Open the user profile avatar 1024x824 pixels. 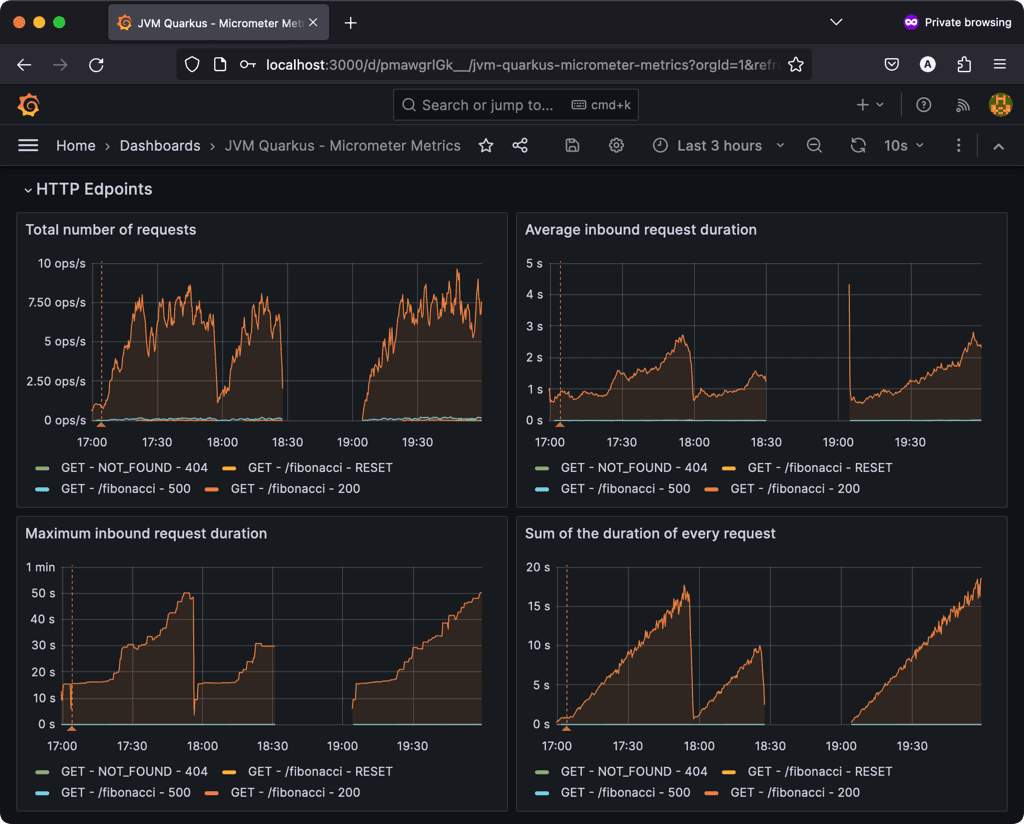[x=1000, y=104]
